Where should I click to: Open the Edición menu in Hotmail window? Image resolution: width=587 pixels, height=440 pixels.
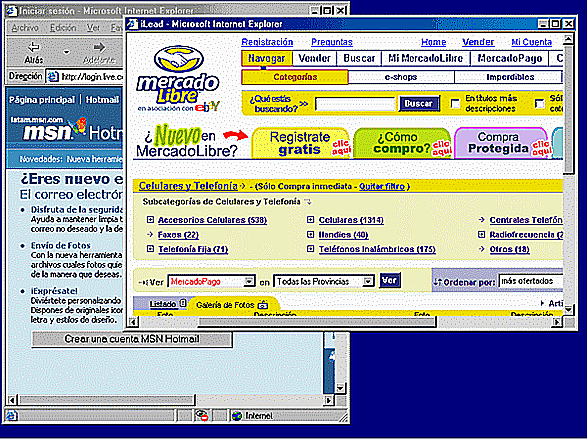coord(63,28)
